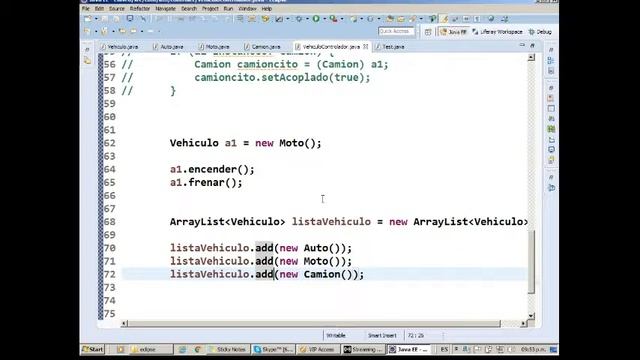Click 'listaVehiculo.add(new Auto());' line
640x360 pixels.
point(260,248)
